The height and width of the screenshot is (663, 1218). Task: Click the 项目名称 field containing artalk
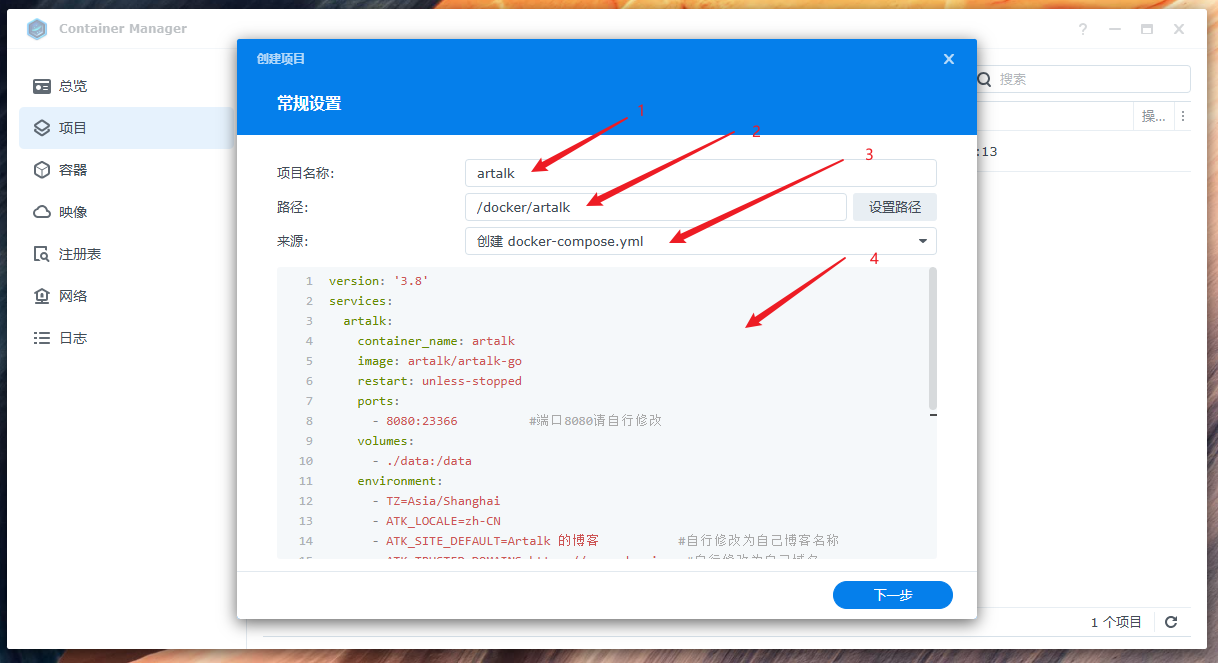click(701, 173)
